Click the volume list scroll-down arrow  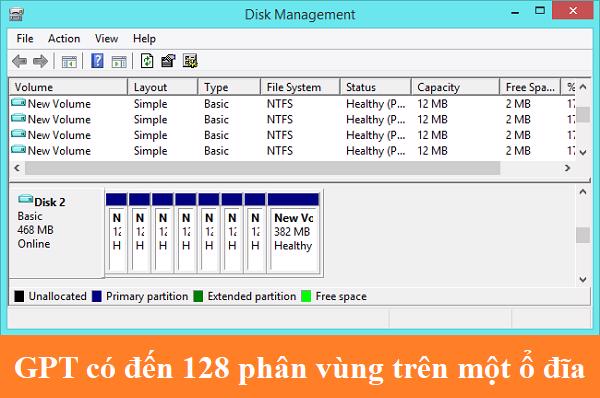583,152
